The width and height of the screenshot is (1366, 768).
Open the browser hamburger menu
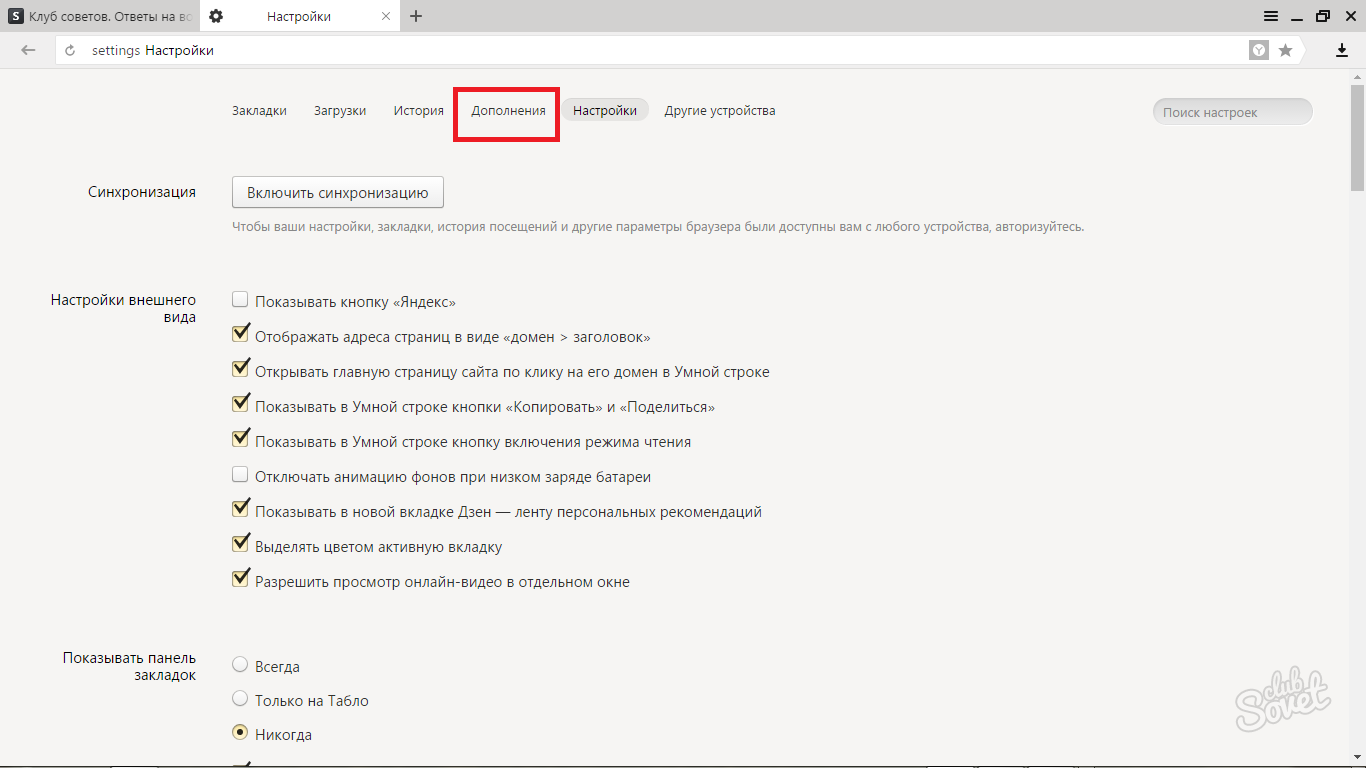point(1271,16)
